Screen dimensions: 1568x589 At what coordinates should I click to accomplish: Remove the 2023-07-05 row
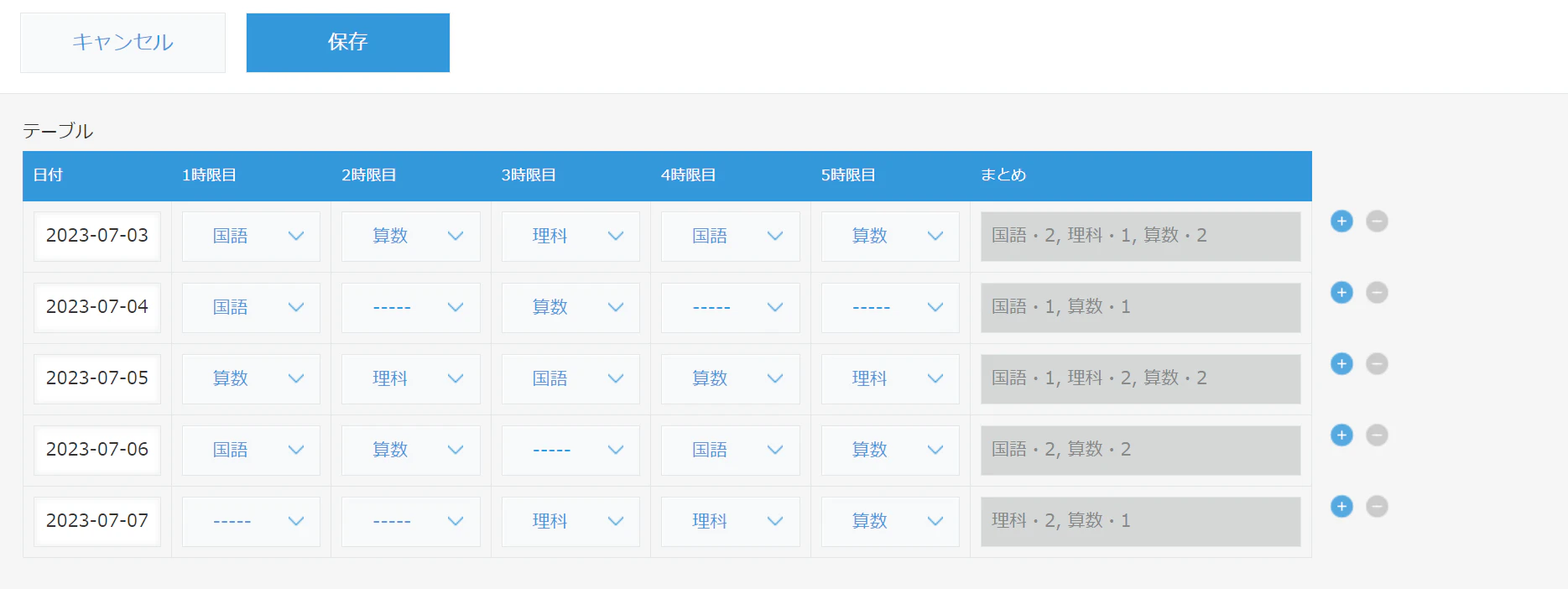(x=1377, y=364)
